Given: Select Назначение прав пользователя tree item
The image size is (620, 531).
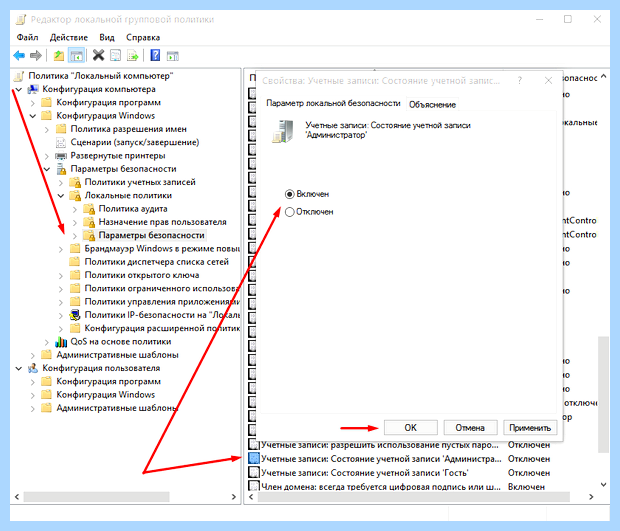Looking at the screenshot, I should 163,222.
